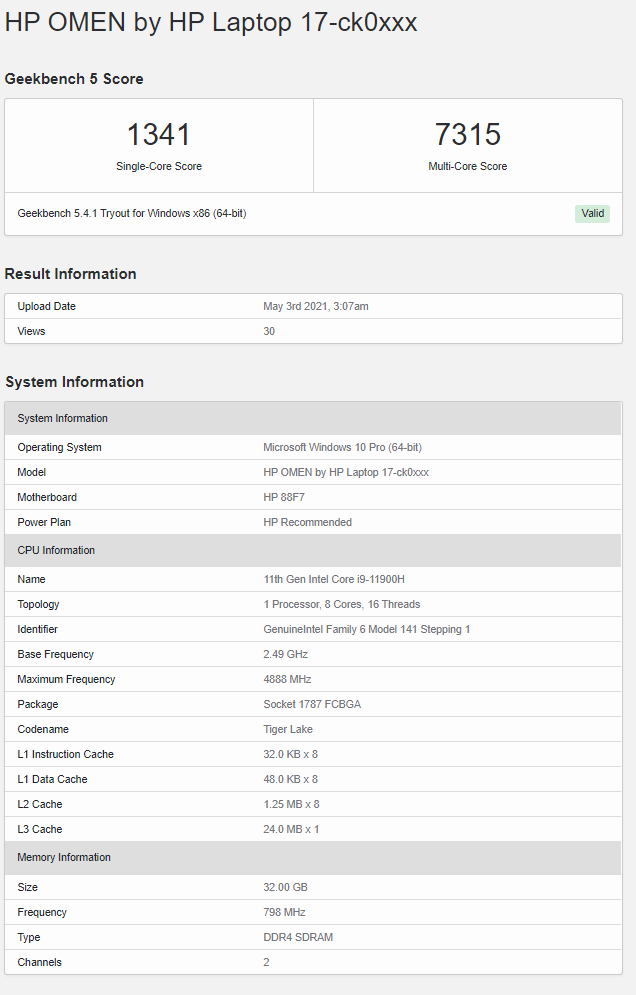The image size is (636, 995).
Task: Click the Package label
Action: (x=37, y=704)
